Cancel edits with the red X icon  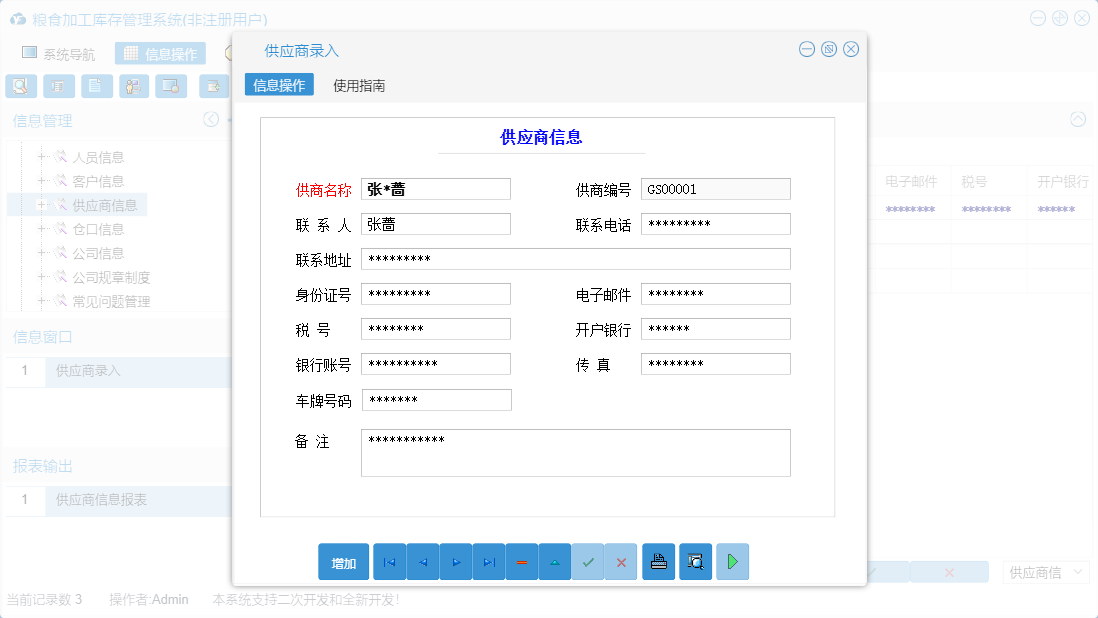coord(620,561)
